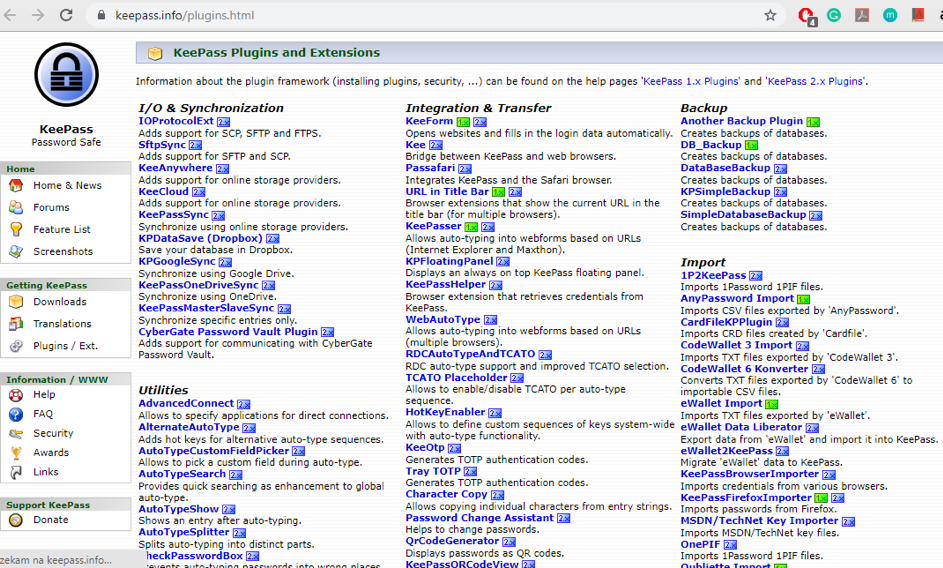Open the KeePassOneDriveSync link
943x568 pixels.
point(198,285)
